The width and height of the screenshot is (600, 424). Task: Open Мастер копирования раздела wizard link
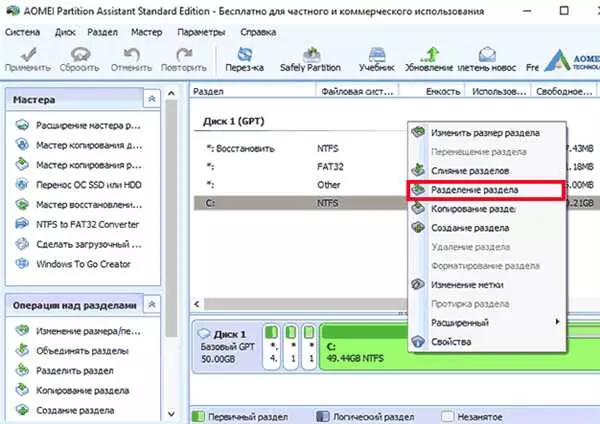[x=89, y=165]
